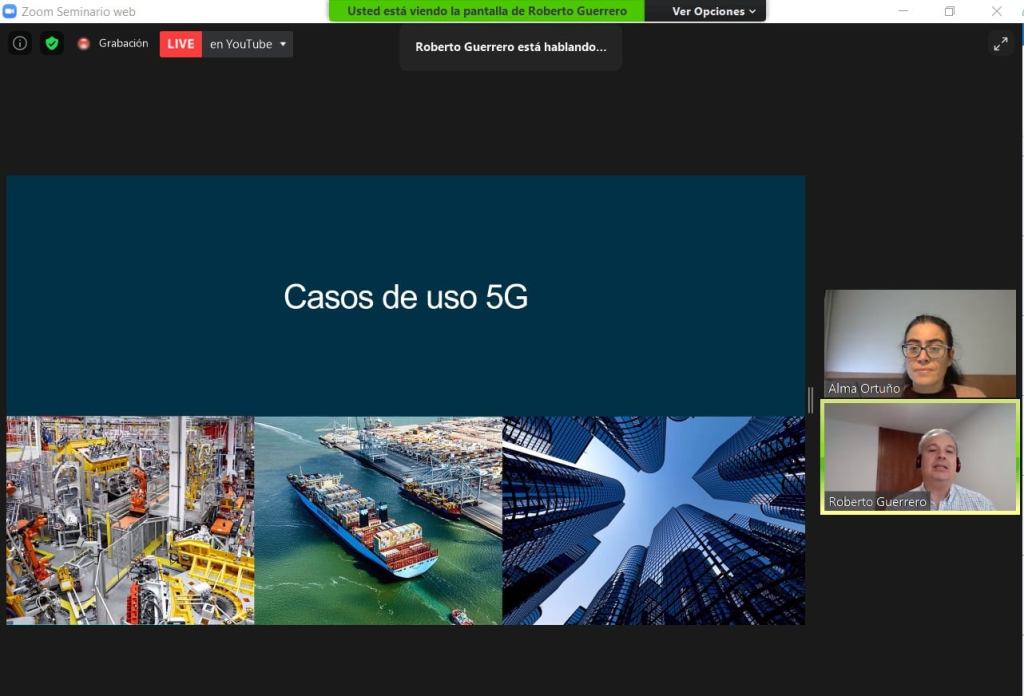The height and width of the screenshot is (696, 1024).
Task: Open the green encryption shield icon
Action: 52,43
